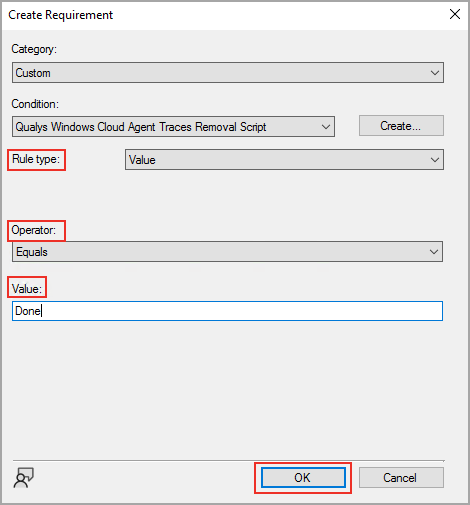Close the Create Requirement dialog
Image resolution: width=470 pixels, height=505 pixels.
click(455, 14)
